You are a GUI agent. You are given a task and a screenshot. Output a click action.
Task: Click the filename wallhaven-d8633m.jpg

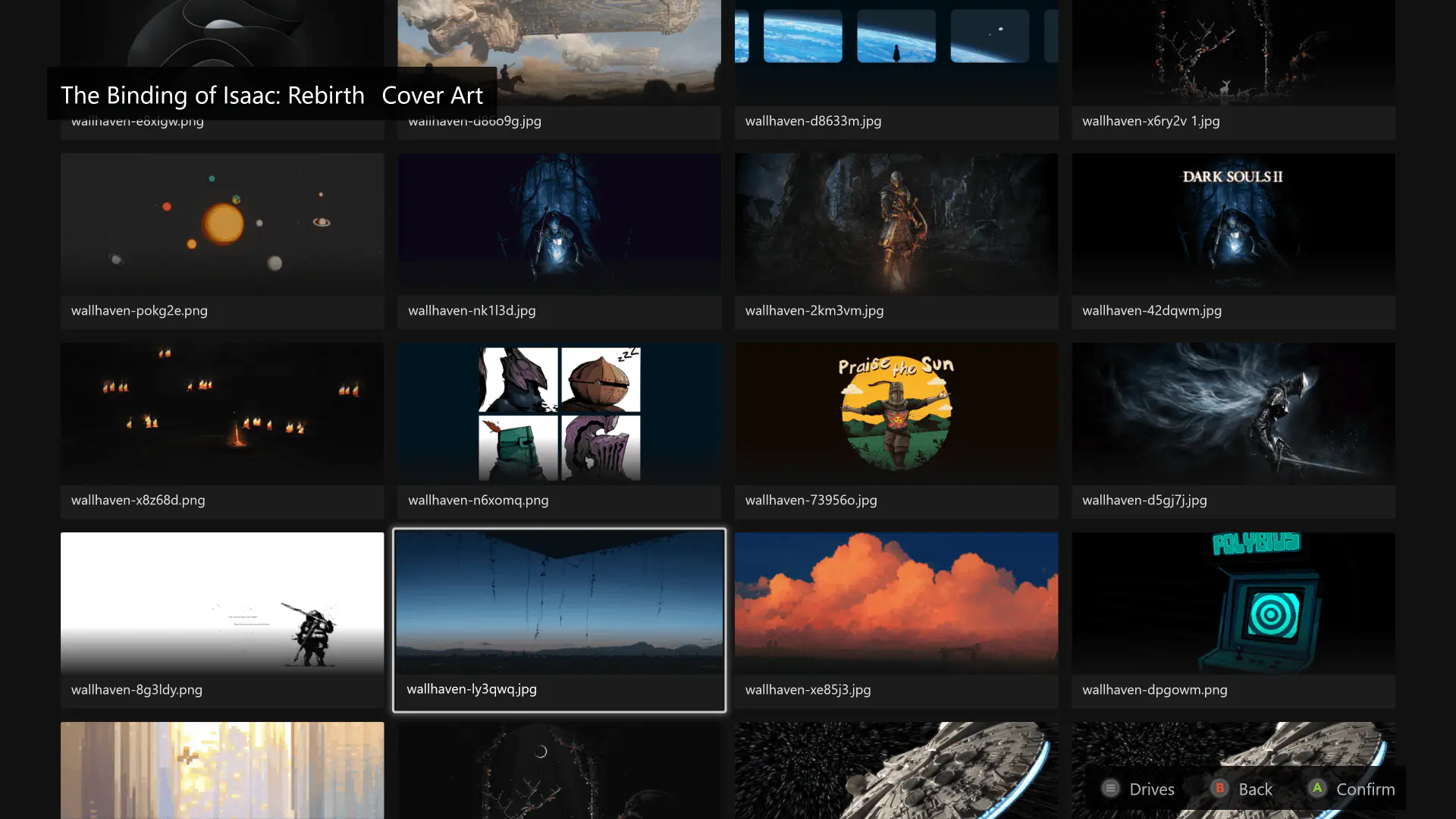[x=814, y=121]
